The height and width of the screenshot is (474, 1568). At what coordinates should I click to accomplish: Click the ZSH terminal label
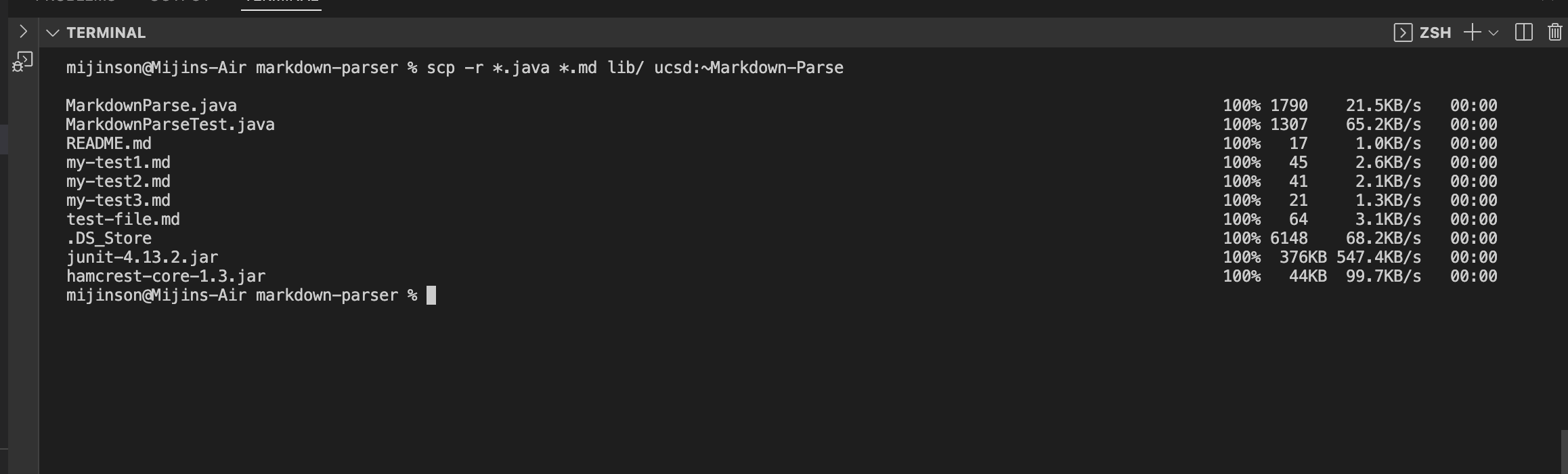[x=1435, y=33]
